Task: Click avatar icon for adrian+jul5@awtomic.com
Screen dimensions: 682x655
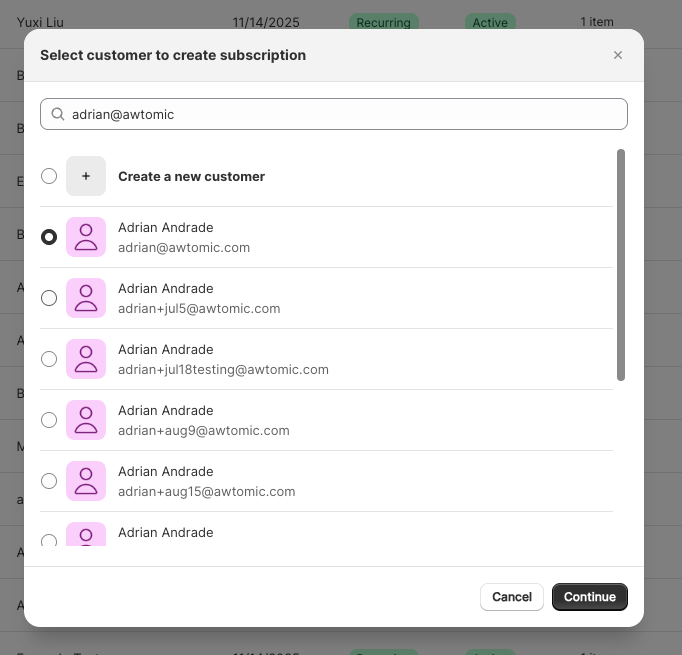Action: tap(86, 298)
